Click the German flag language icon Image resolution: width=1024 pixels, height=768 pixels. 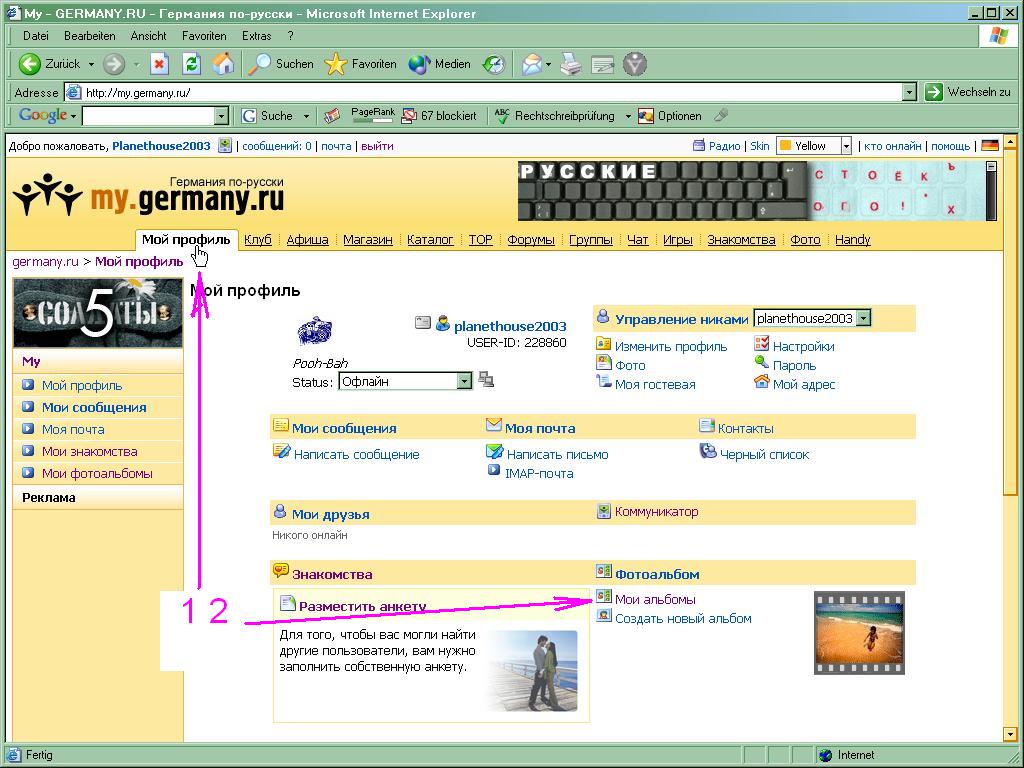990,146
